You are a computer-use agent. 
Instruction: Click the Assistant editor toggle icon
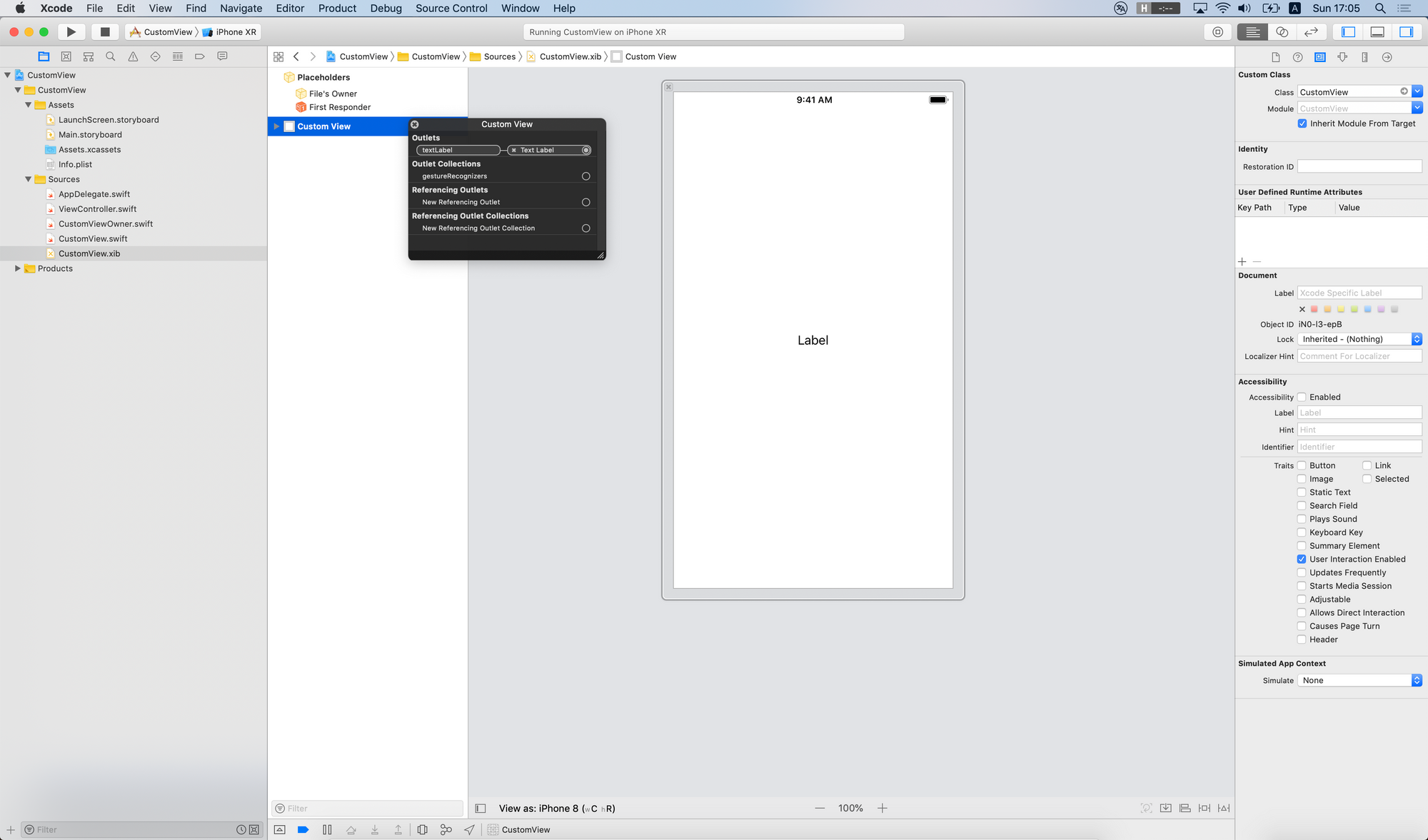1284,32
